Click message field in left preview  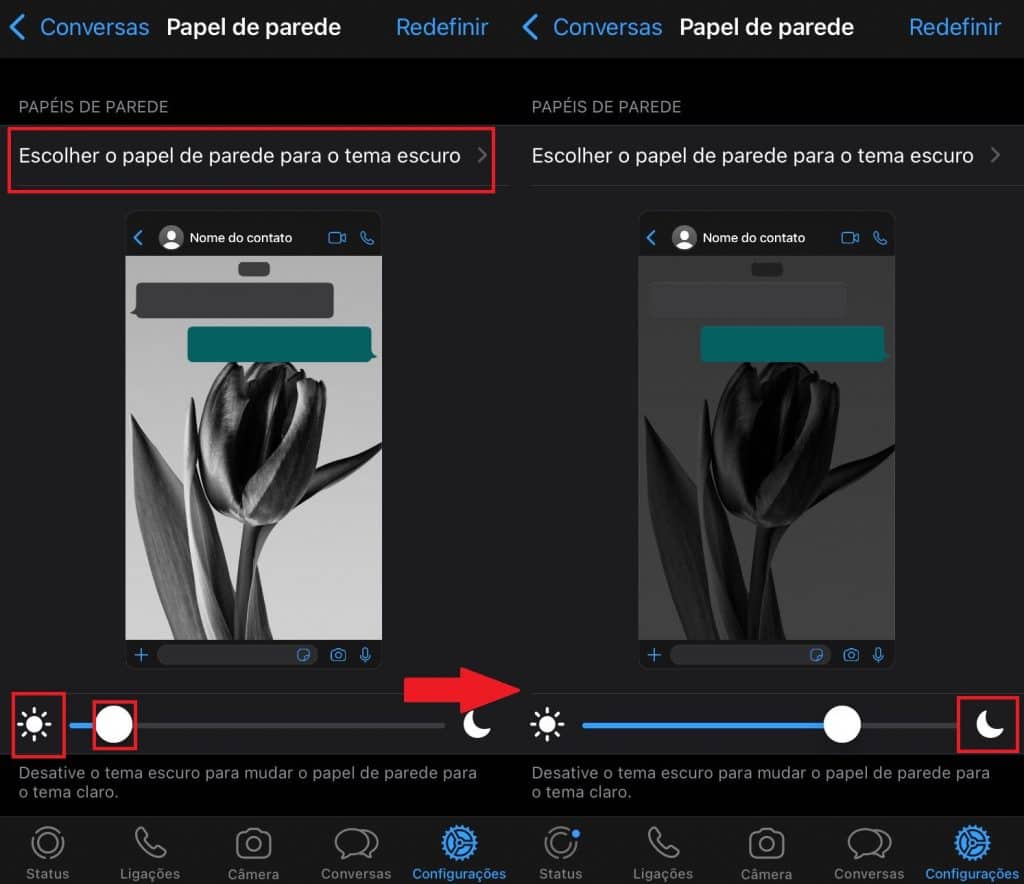[238, 654]
